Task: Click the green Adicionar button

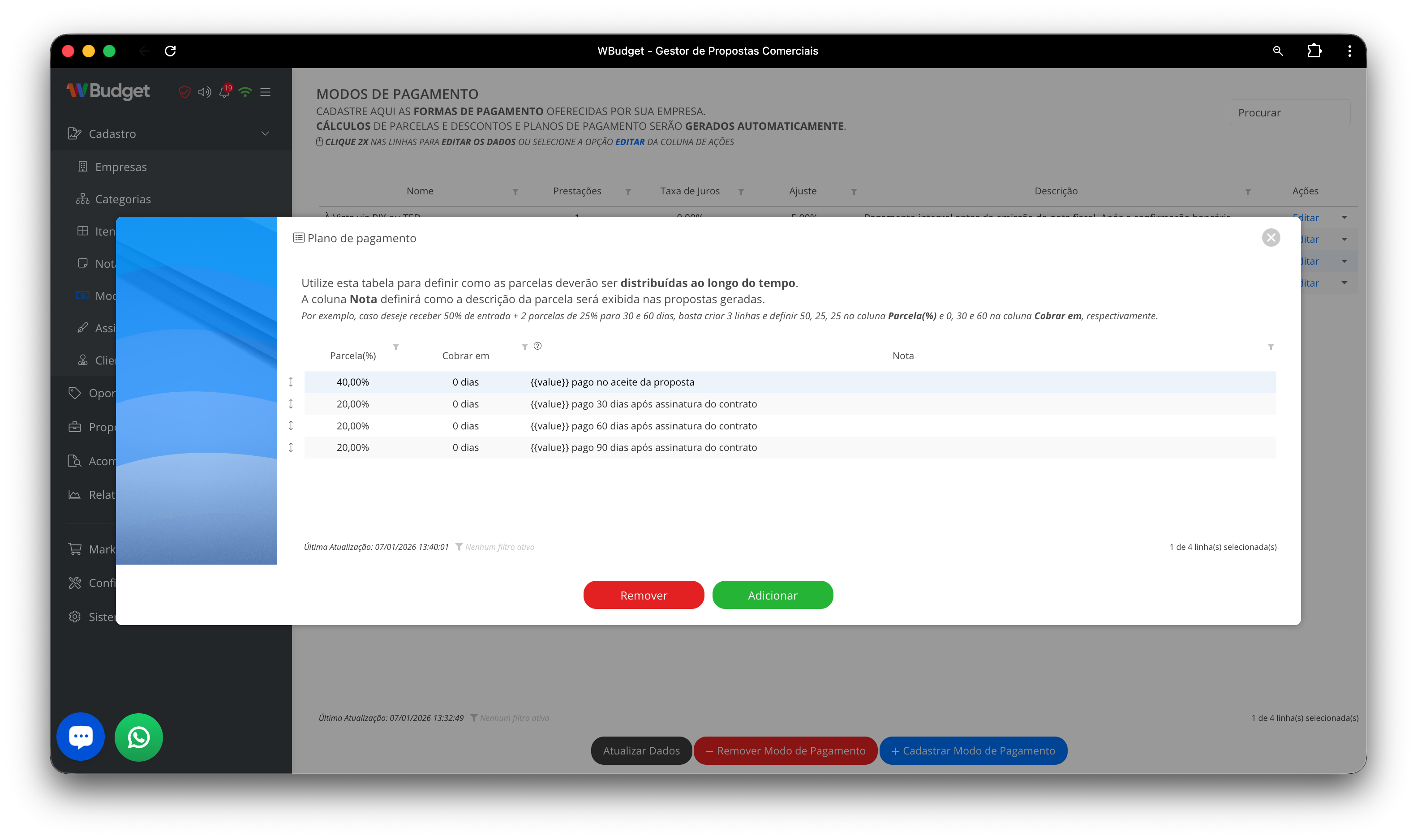Action: click(x=772, y=595)
